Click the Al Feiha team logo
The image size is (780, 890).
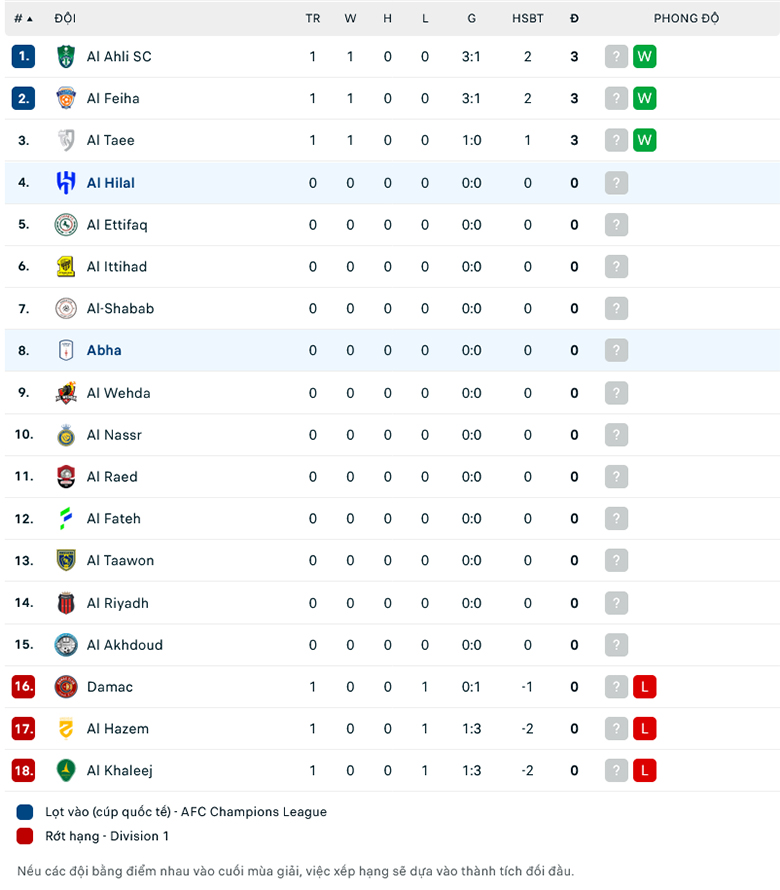point(65,99)
